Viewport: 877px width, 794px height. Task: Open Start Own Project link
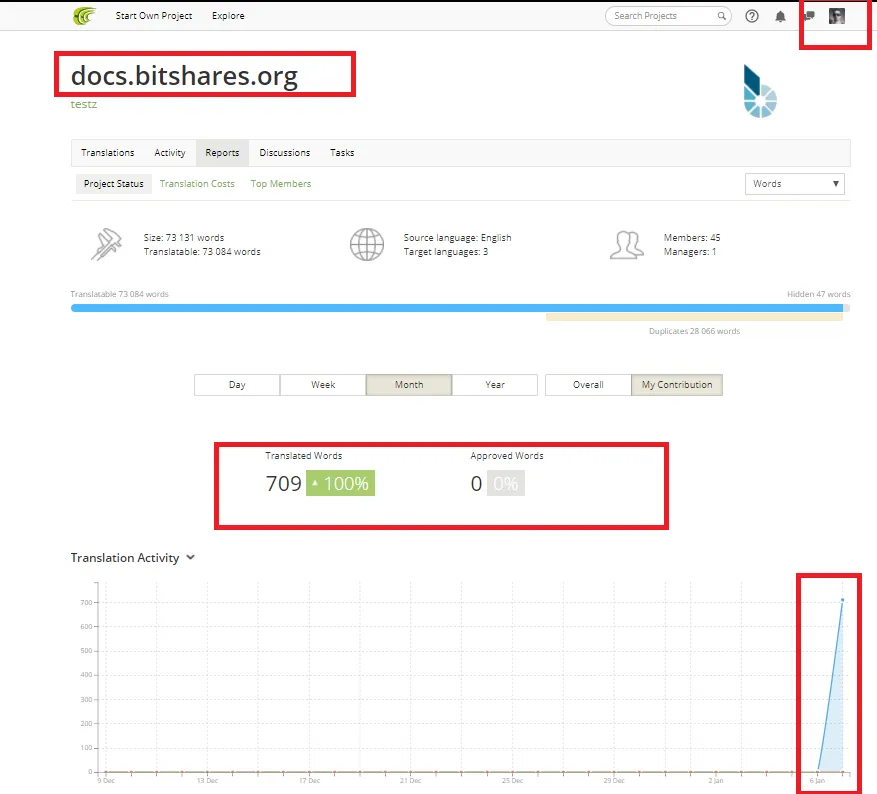[x=154, y=16]
